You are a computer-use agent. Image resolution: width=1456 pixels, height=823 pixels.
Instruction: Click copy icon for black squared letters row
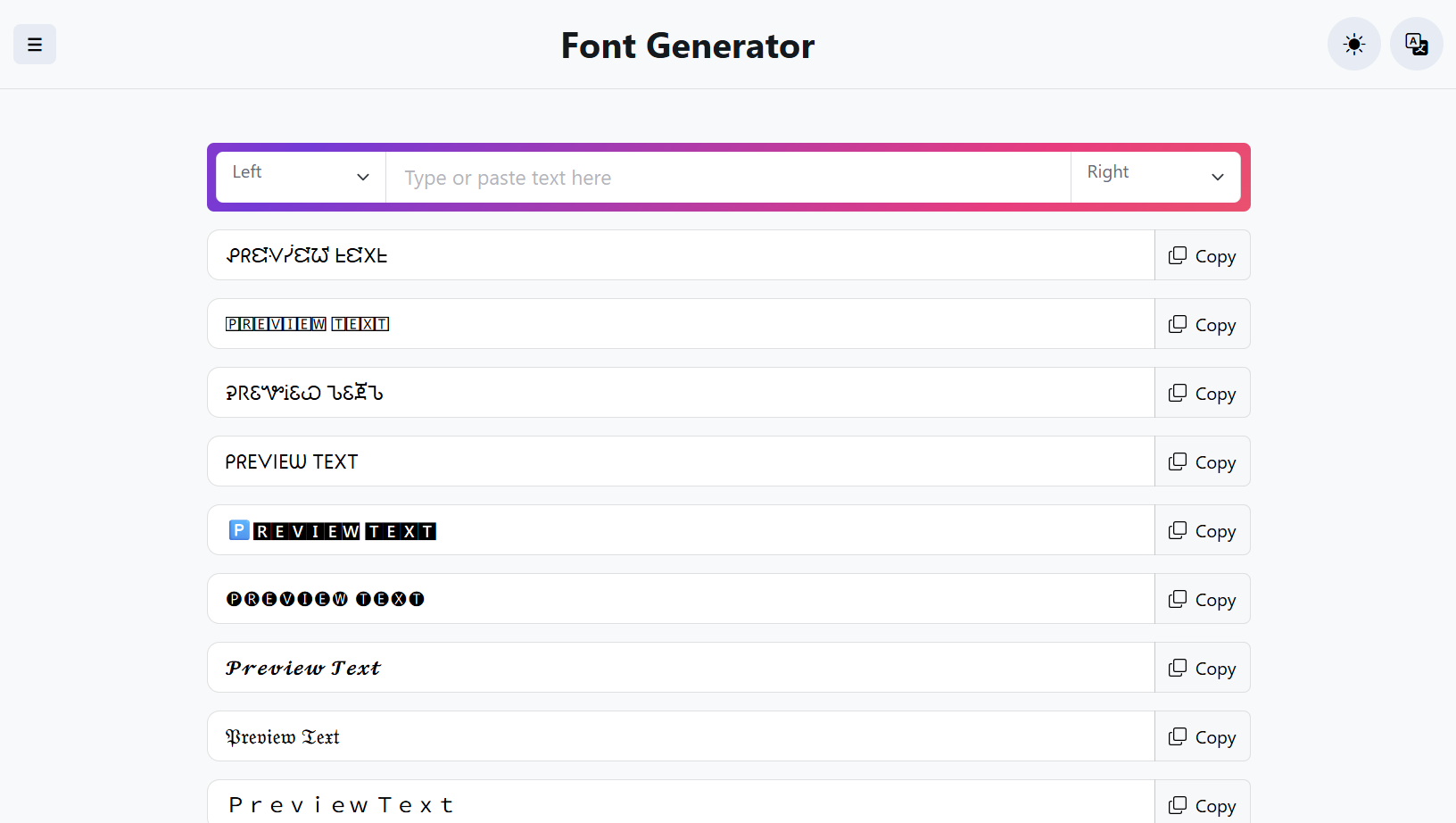click(x=1178, y=531)
